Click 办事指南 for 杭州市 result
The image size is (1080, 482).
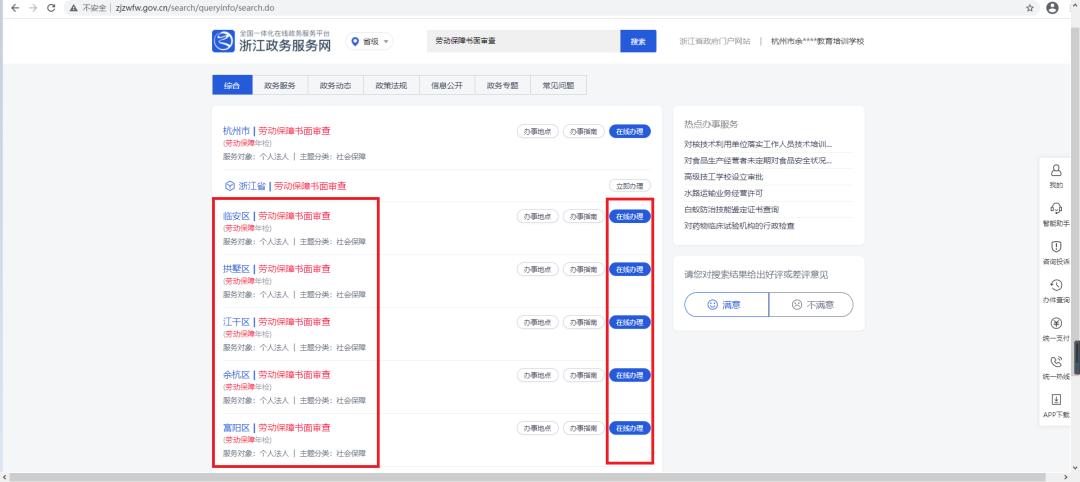point(583,132)
